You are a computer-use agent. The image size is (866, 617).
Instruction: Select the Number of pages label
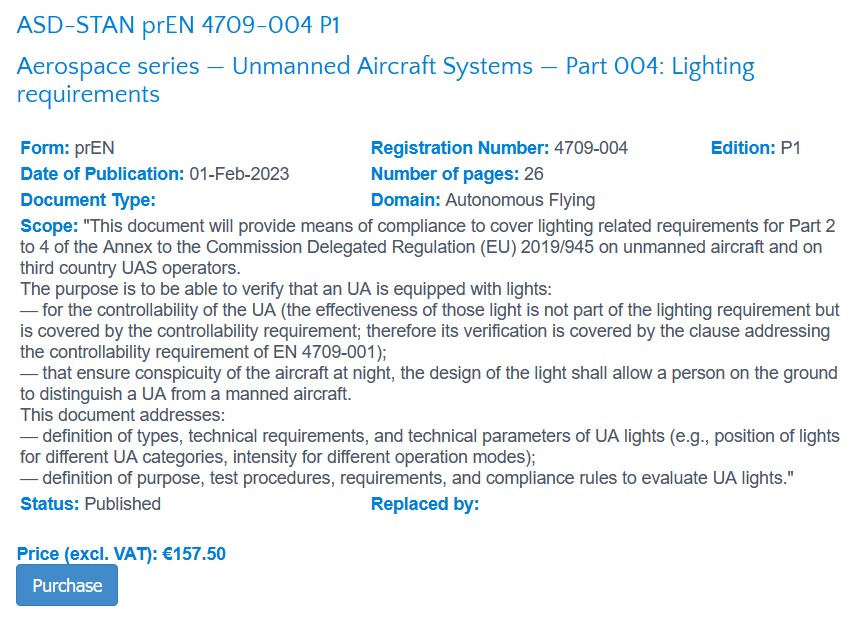click(x=444, y=174)
